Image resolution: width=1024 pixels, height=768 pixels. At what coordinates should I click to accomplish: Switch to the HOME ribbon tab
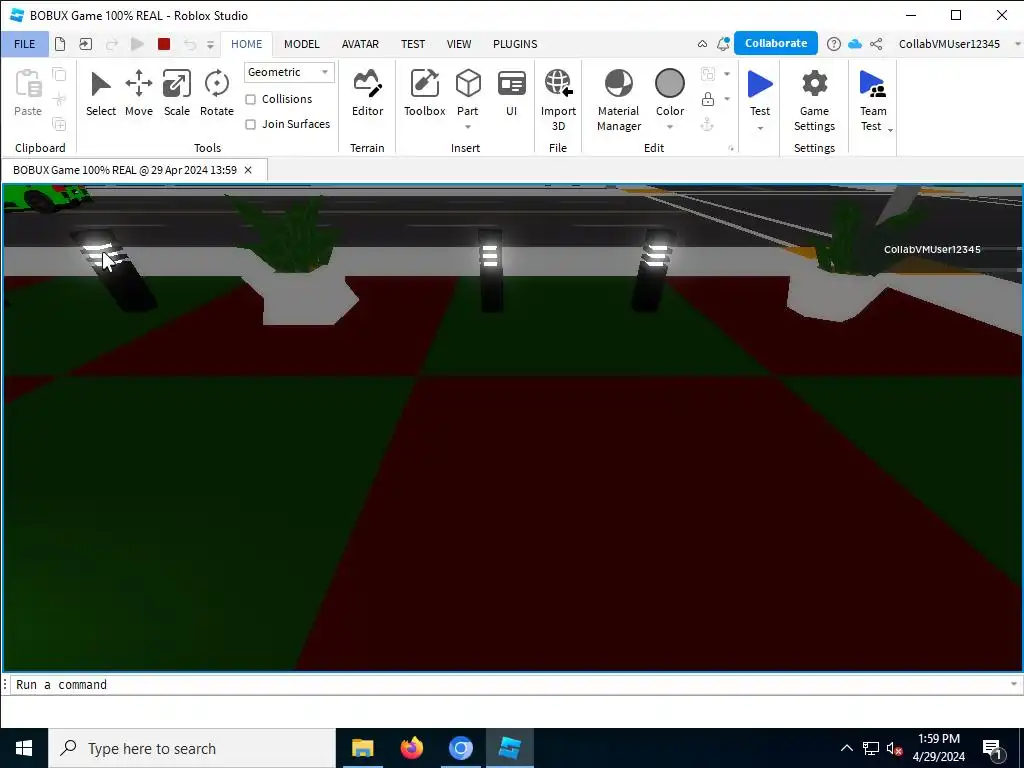246,44
